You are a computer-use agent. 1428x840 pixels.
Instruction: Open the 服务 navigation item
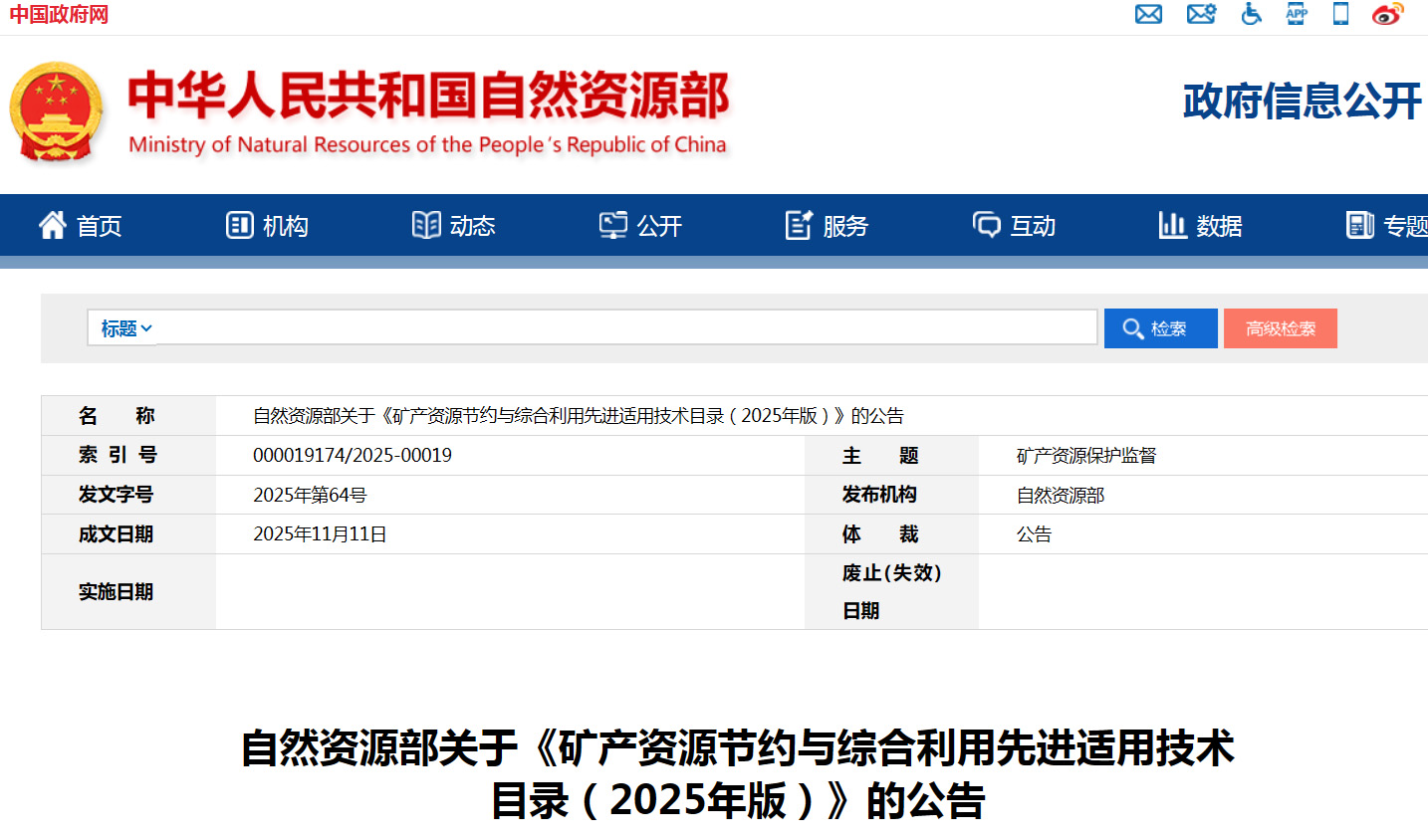[x=827, y=226]
